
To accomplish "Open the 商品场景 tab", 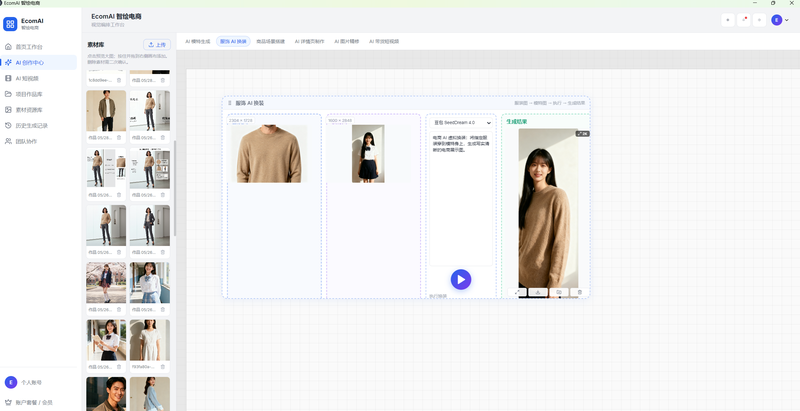I will 270,41.
